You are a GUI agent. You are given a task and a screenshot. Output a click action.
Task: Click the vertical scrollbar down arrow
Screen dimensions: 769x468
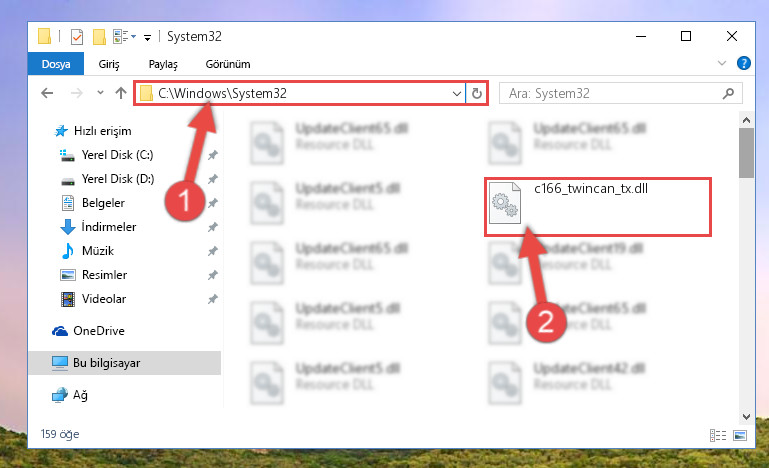point(746,416)
